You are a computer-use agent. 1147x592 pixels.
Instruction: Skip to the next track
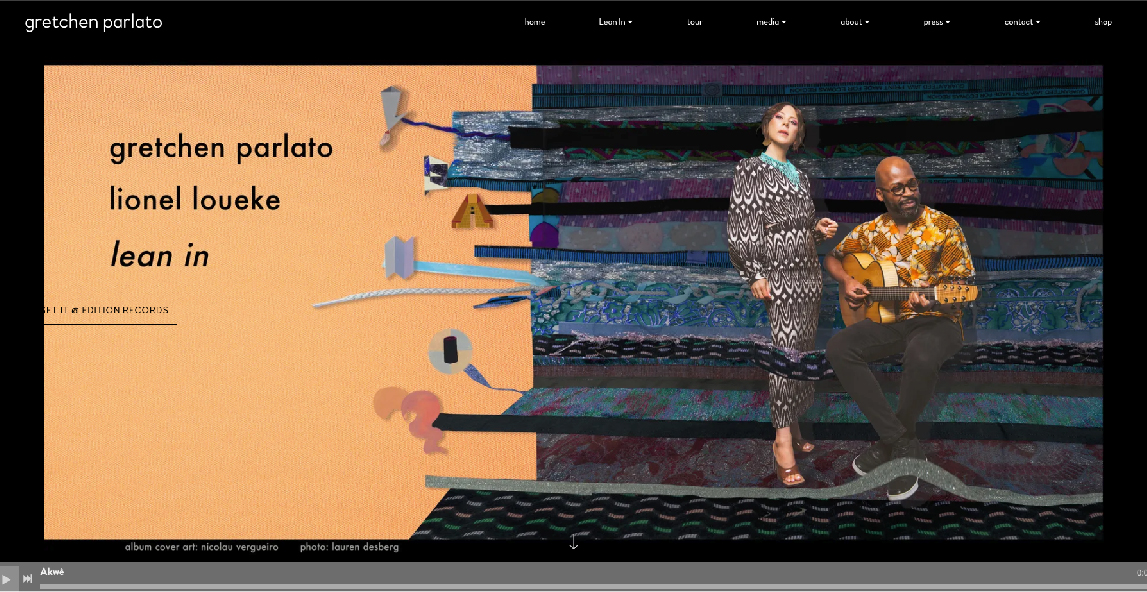click(x=27, y=578)
